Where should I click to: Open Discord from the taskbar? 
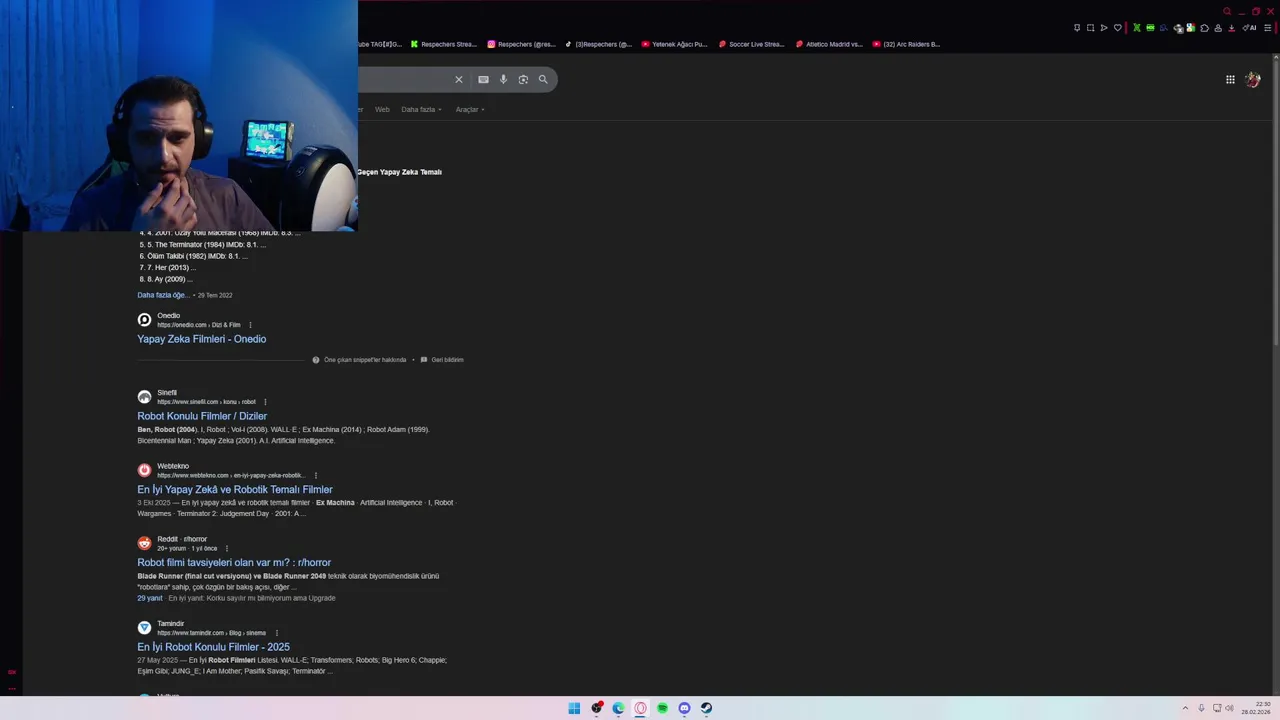684,708
